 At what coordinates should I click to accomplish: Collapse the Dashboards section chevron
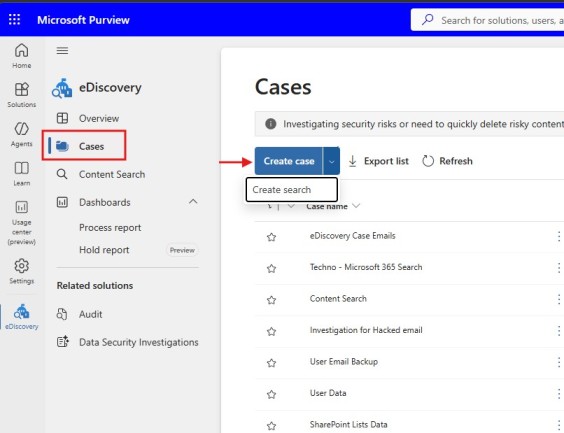coord(193,201)
